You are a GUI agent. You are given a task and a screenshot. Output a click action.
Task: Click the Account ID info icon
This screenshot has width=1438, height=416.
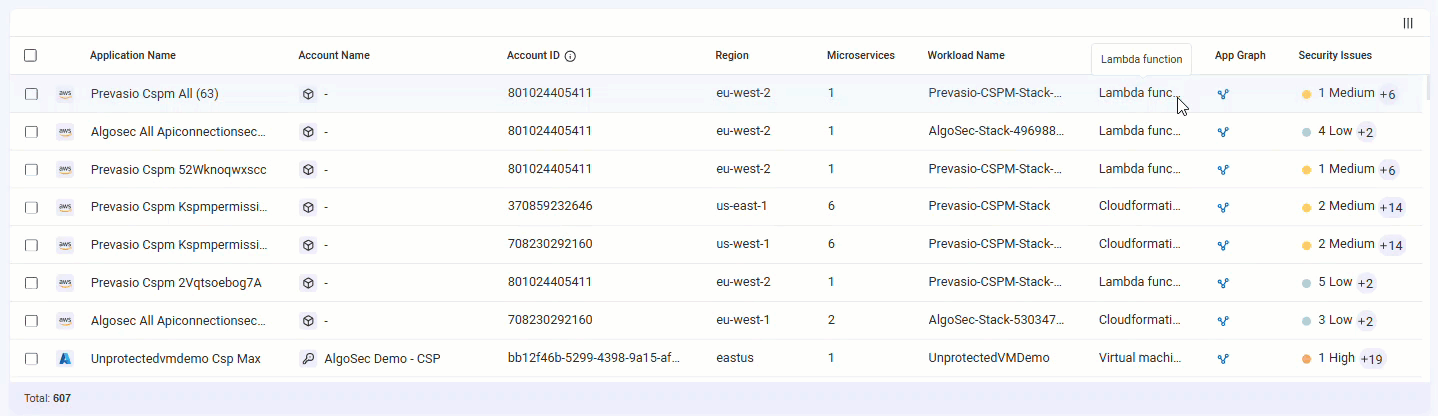point(570,56)
